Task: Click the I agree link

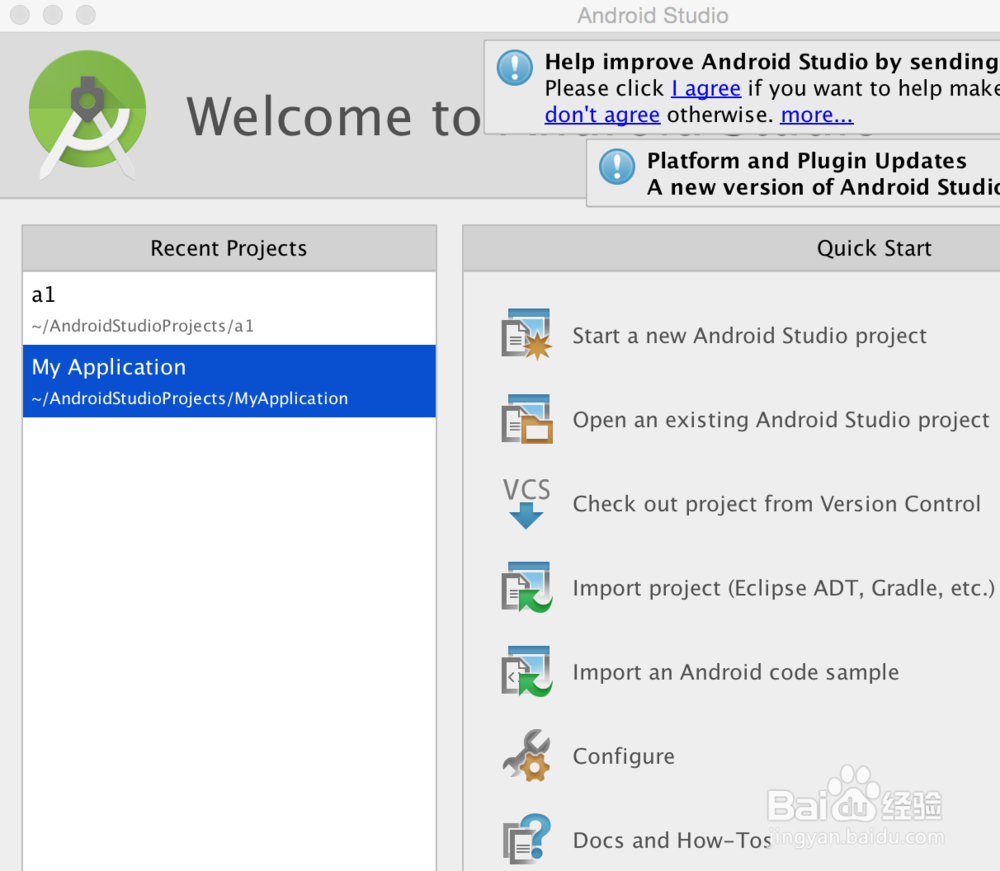Action: click(x=706, y=88)
